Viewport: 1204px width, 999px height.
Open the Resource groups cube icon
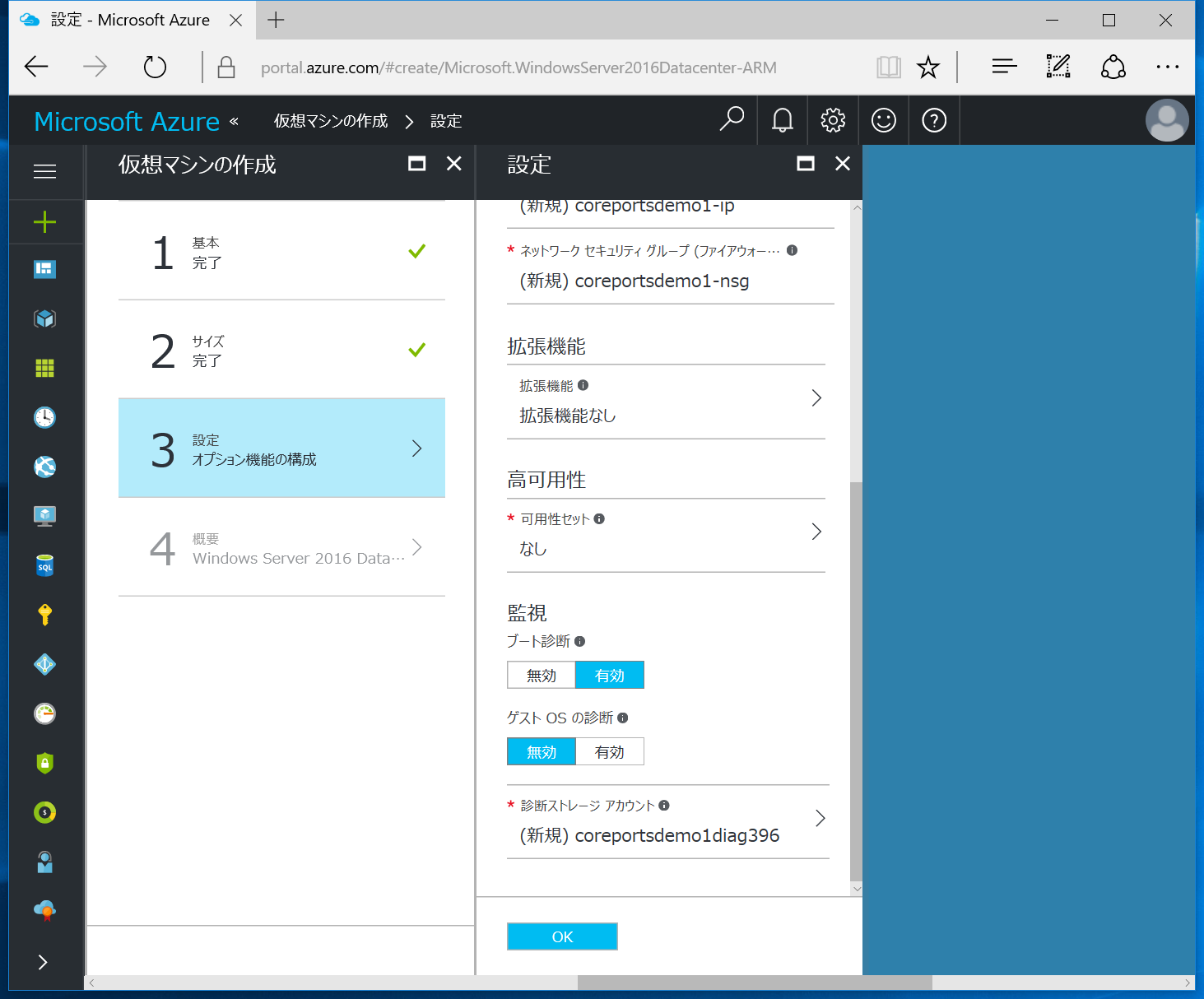point(44,318)
